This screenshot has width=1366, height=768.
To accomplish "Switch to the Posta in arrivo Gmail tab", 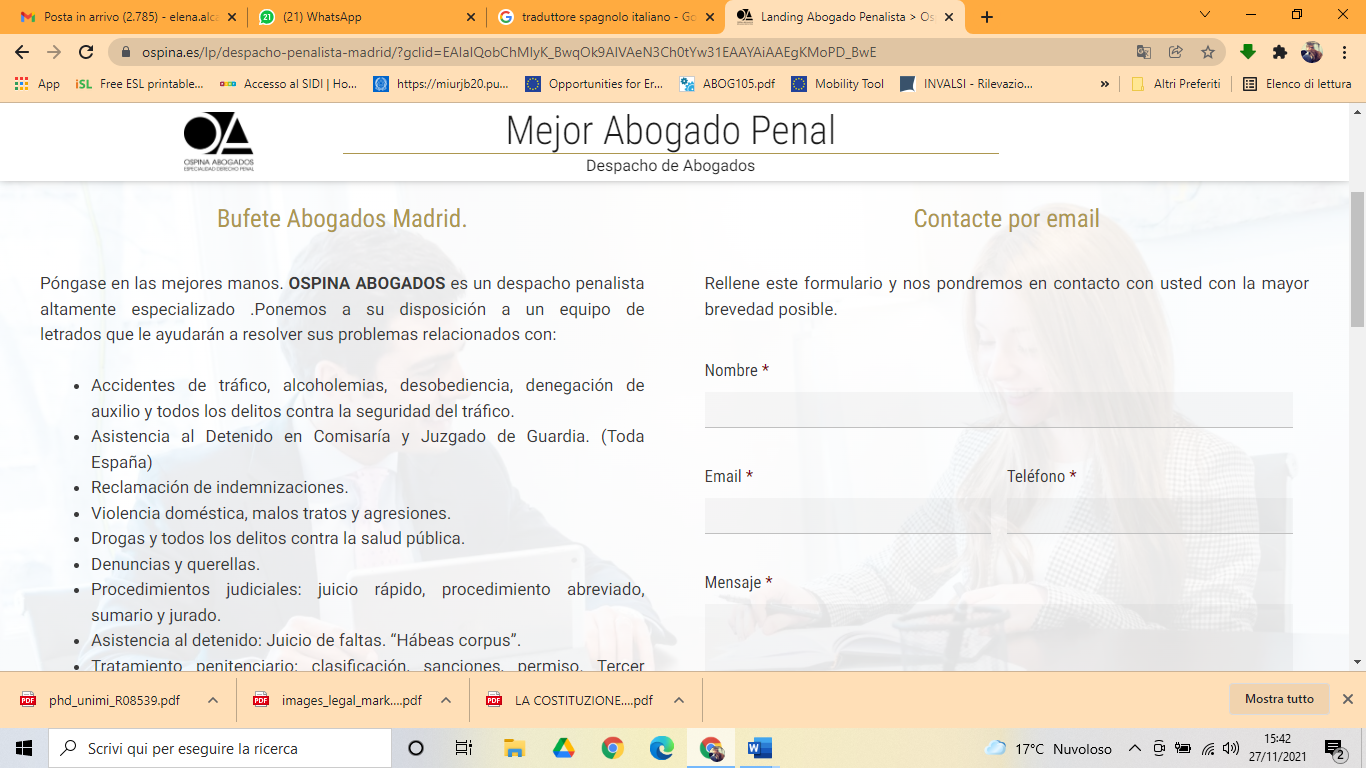I will tap(127, 17).
